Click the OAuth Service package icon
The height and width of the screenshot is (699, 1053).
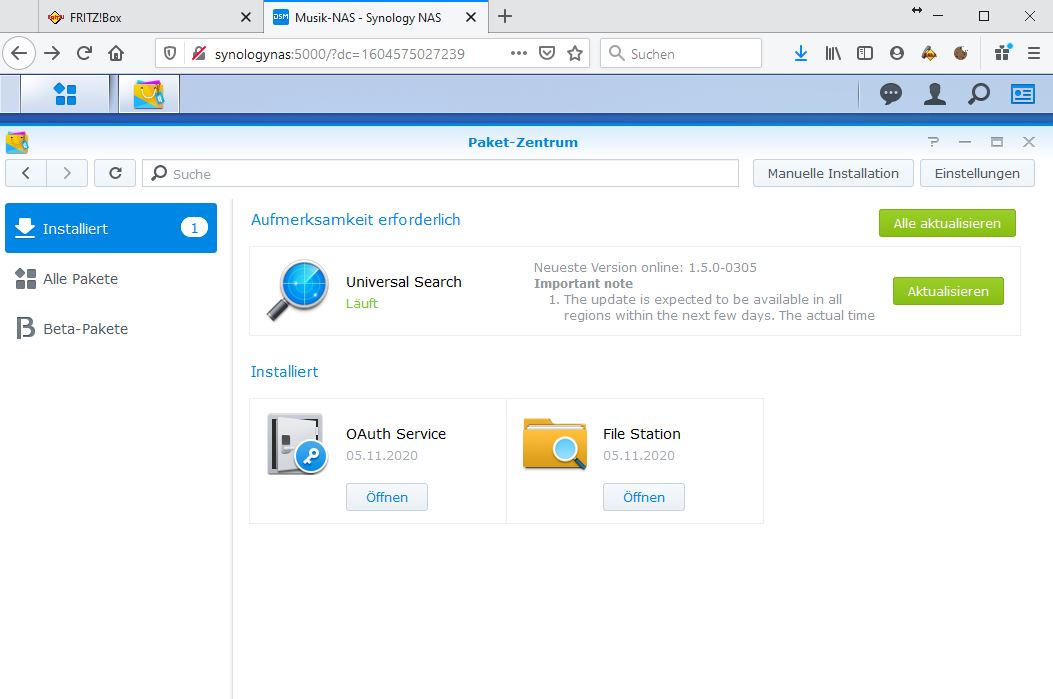click(x=297, y=444)
